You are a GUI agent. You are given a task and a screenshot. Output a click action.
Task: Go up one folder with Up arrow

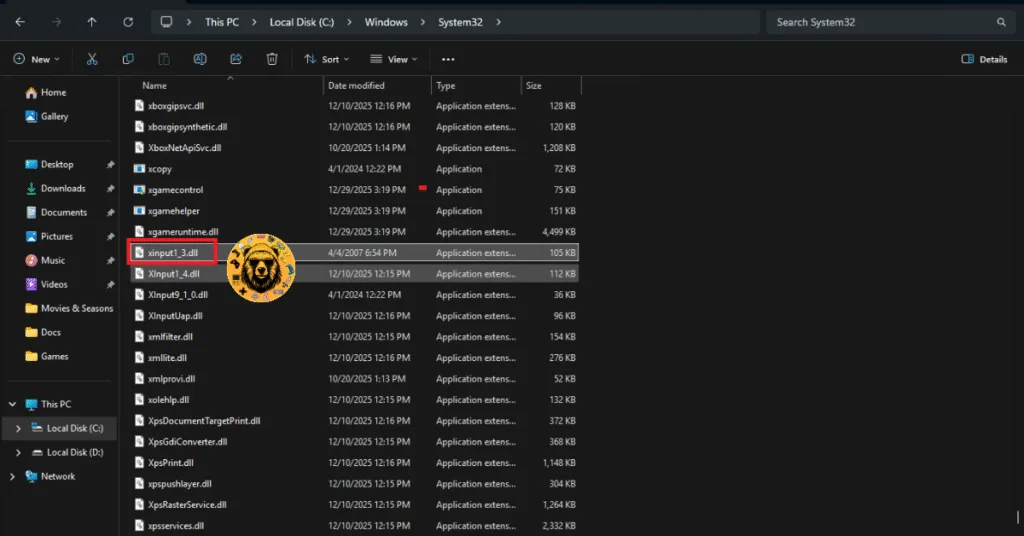[x=92, y=22]
